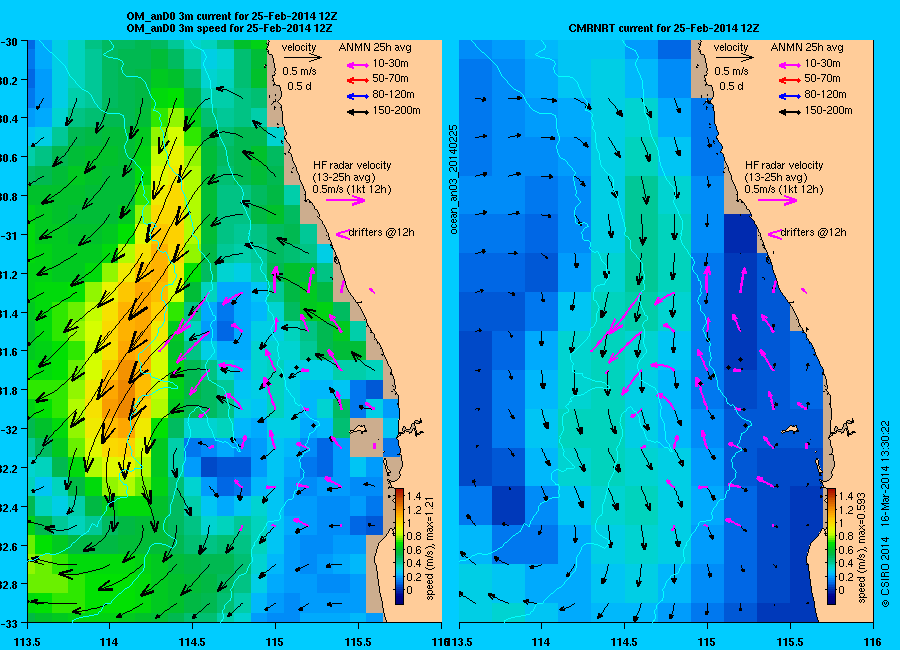Image resolution: width=900 pixels, height=650 pixels.
Task: Select title 'OM_anD0 3m current for 25-Feb-2014 12Z'
Action: [x=231, y=17]
